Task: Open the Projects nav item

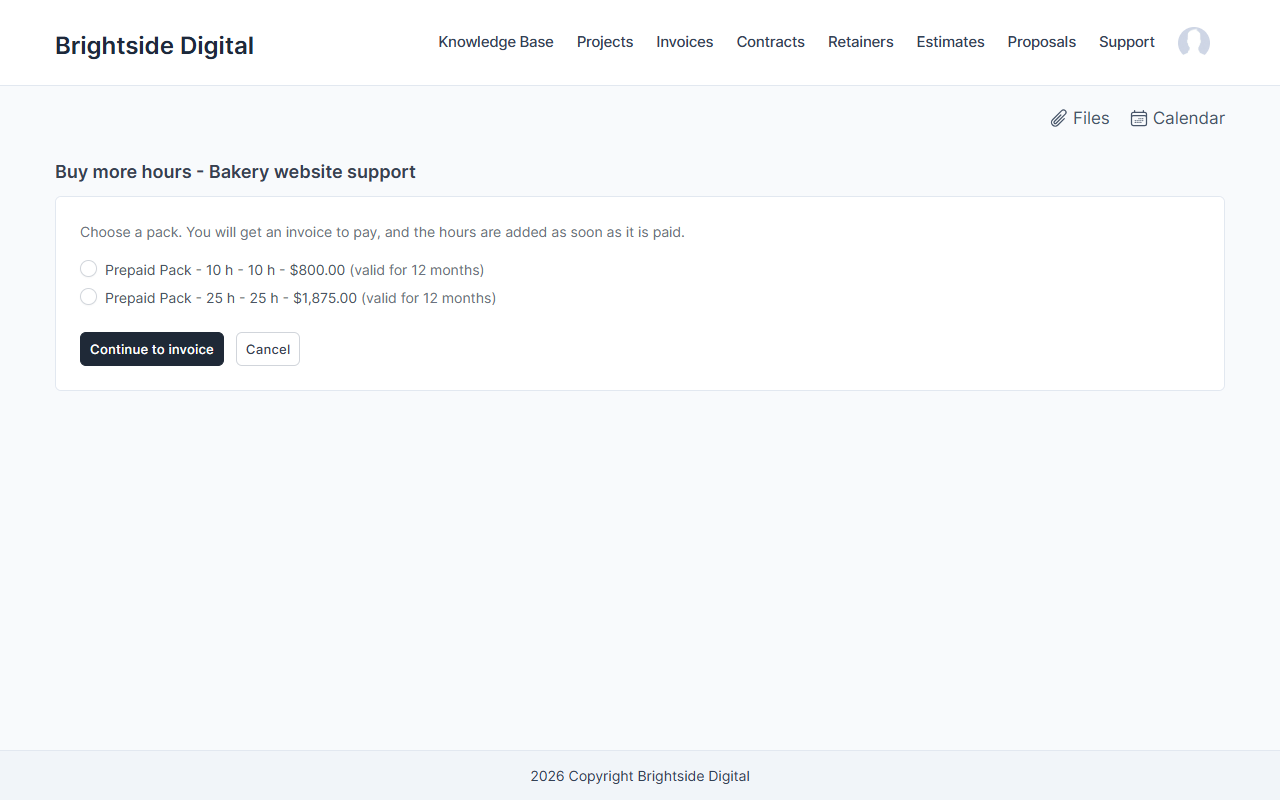Action: pyautogui.click(x=605, y=42)
